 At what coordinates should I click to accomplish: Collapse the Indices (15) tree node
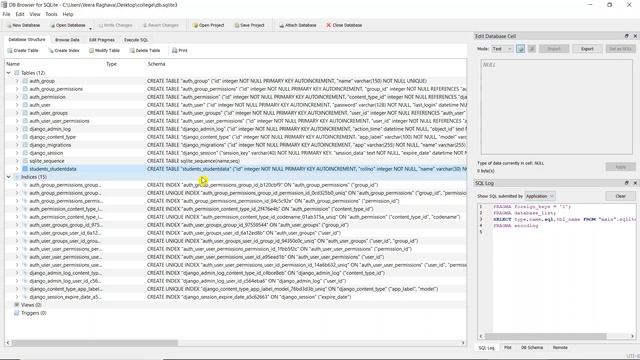click(9, 177)
